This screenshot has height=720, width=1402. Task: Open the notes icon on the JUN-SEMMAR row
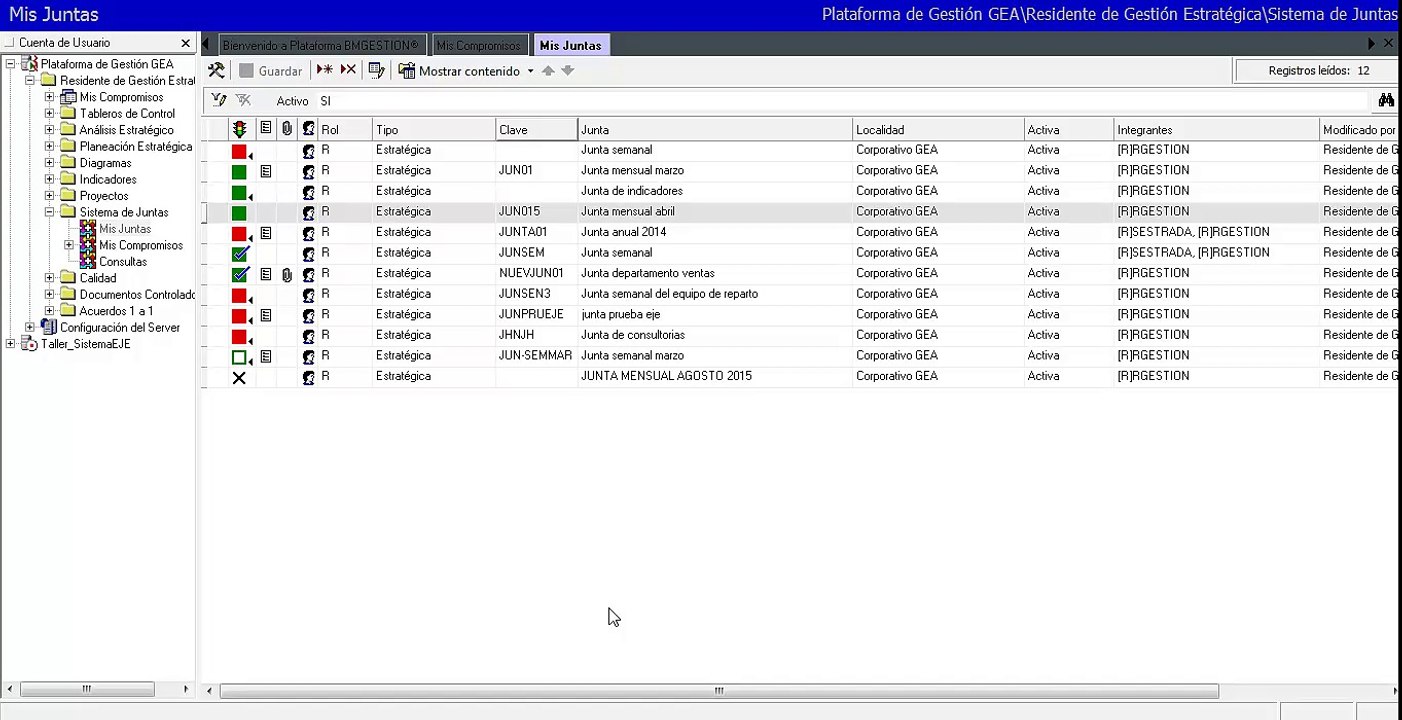(265, 356)
